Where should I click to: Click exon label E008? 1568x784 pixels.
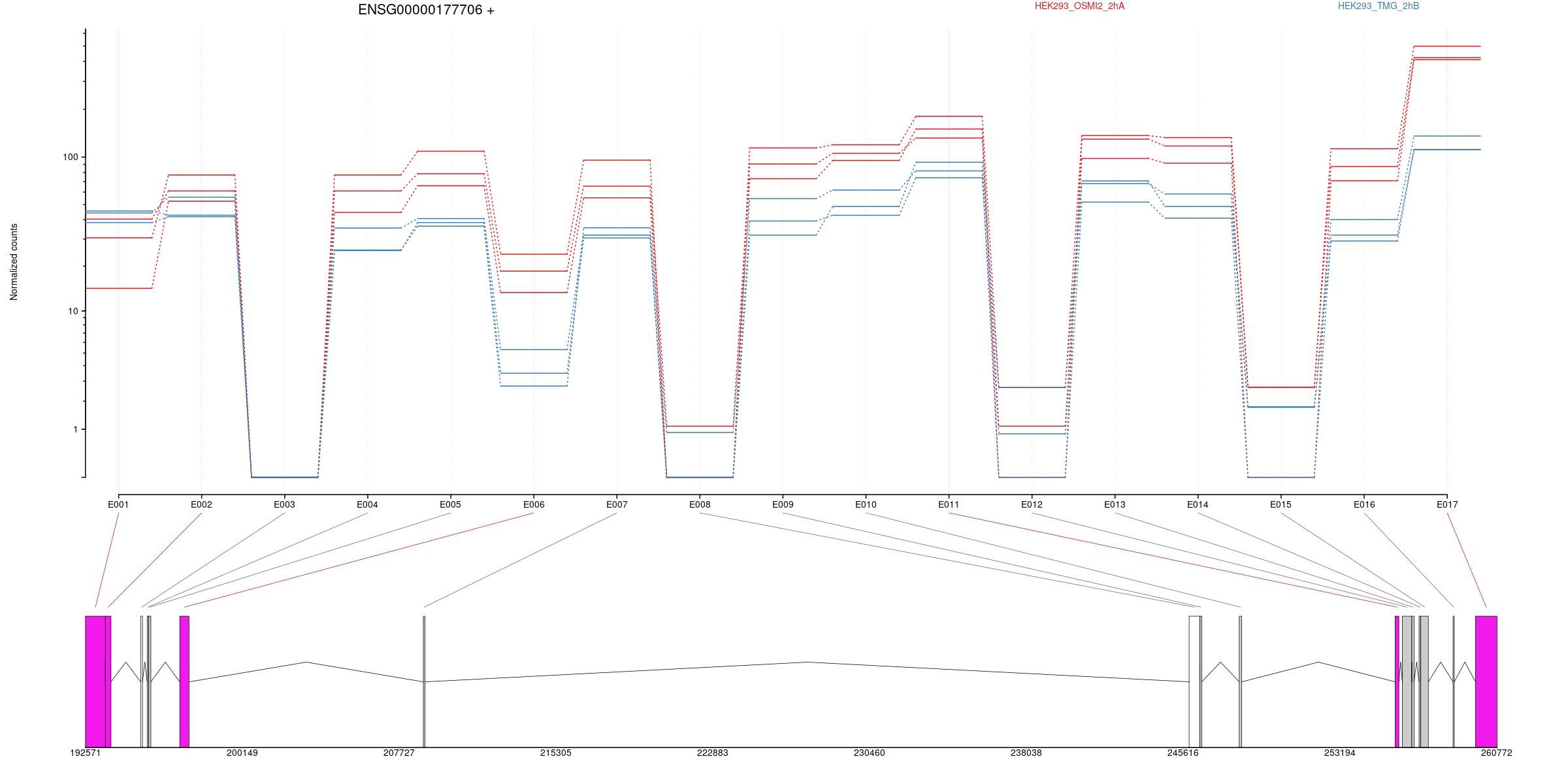coord(700,504)
